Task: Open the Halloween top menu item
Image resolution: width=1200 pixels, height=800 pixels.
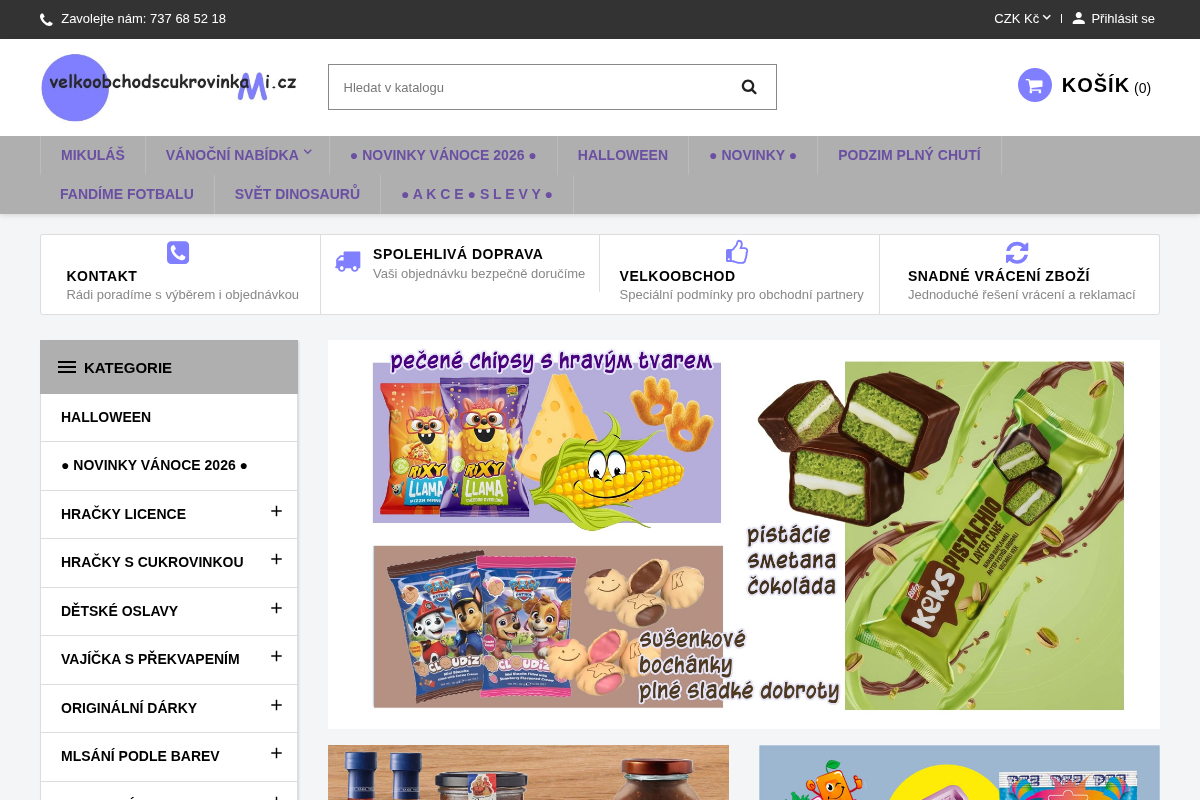Action: (x=623, y=155)
